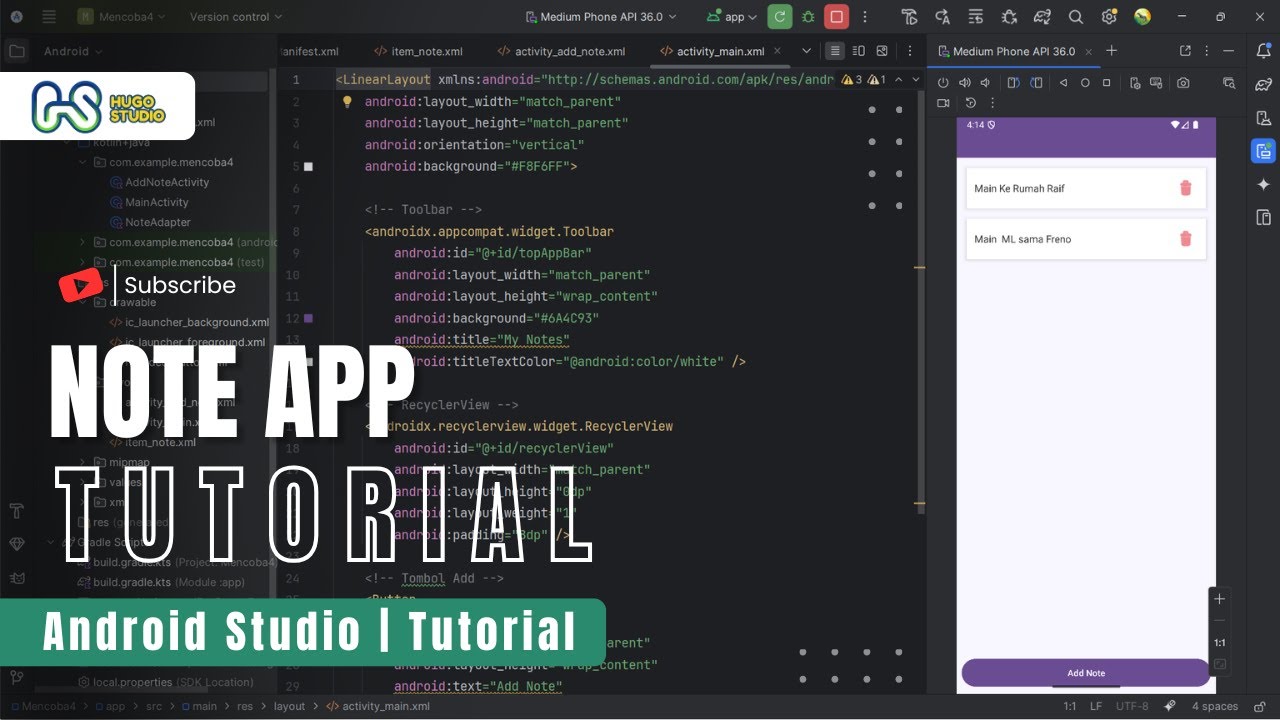Open Android project view dropdown
This screenshot has width=1280, height=720.
73,51
